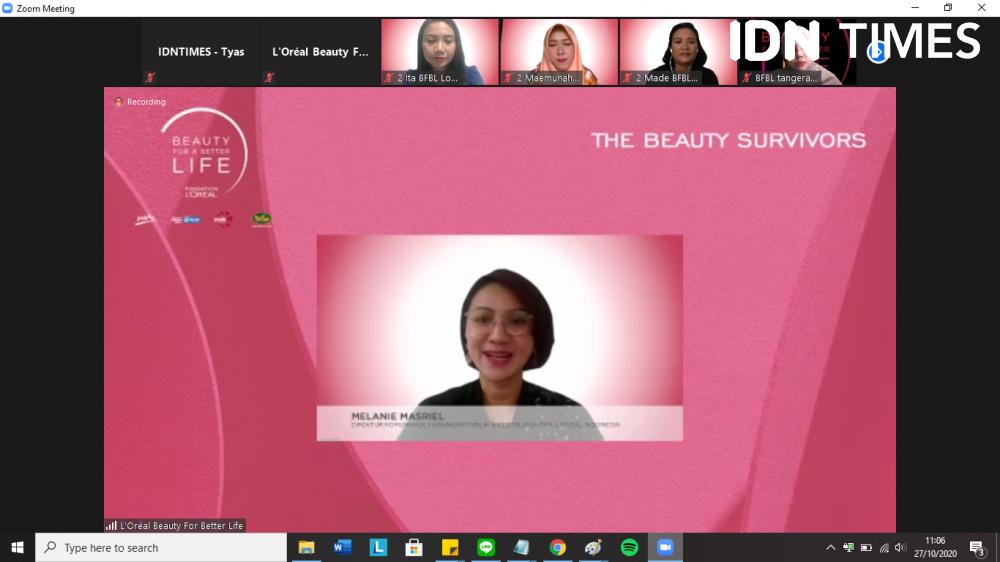
Task: Close the Zoom Meeting window
Action: pyautogui.click(x=982, y=8)
